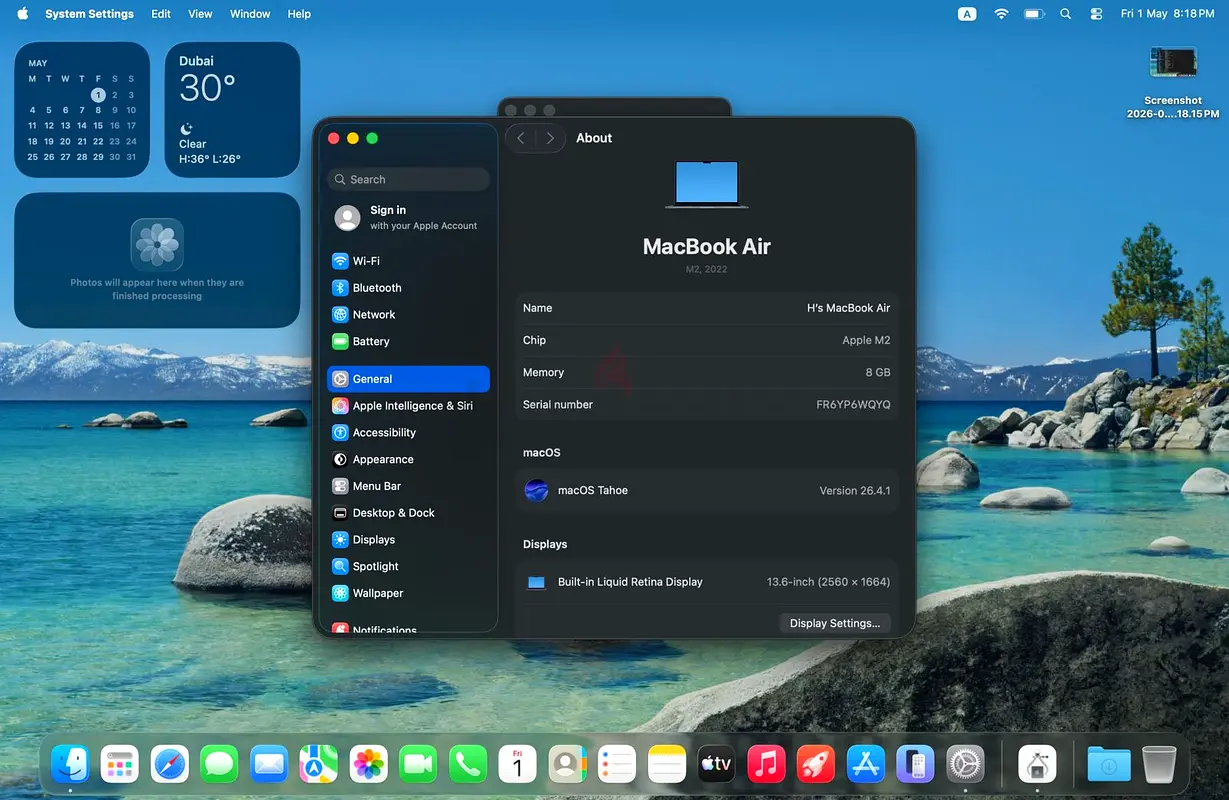Click the input source indicator in menu bar
Viewport: 1229px width, 800px height.
[967, 14]
